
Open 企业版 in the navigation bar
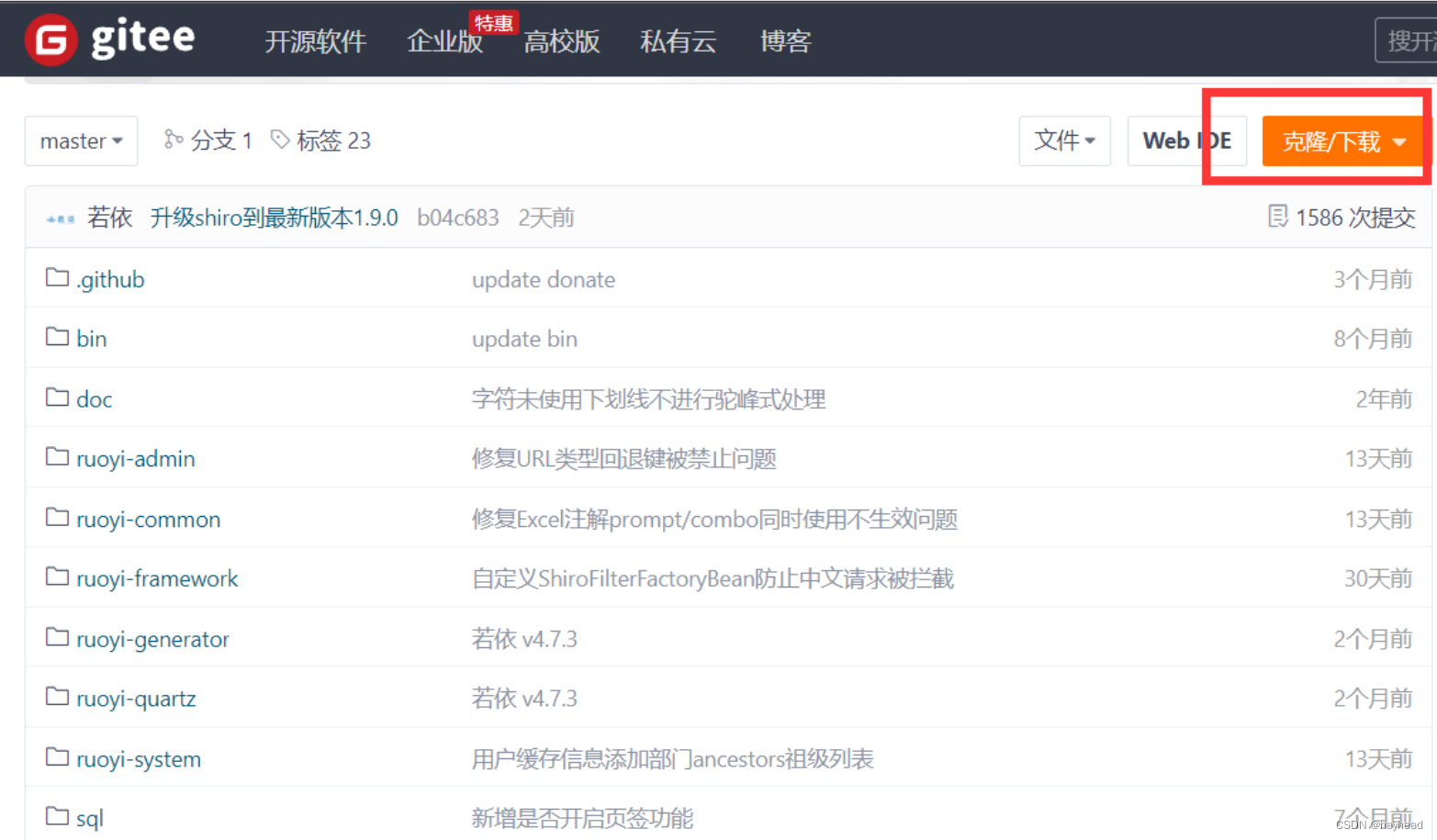(444, 41)
